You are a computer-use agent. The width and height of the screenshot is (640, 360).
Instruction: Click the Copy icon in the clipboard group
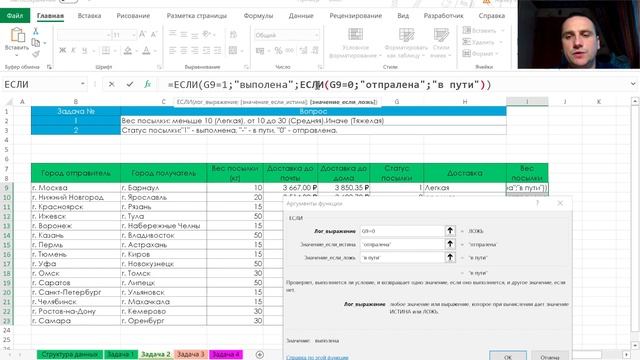tap(36, 42)
